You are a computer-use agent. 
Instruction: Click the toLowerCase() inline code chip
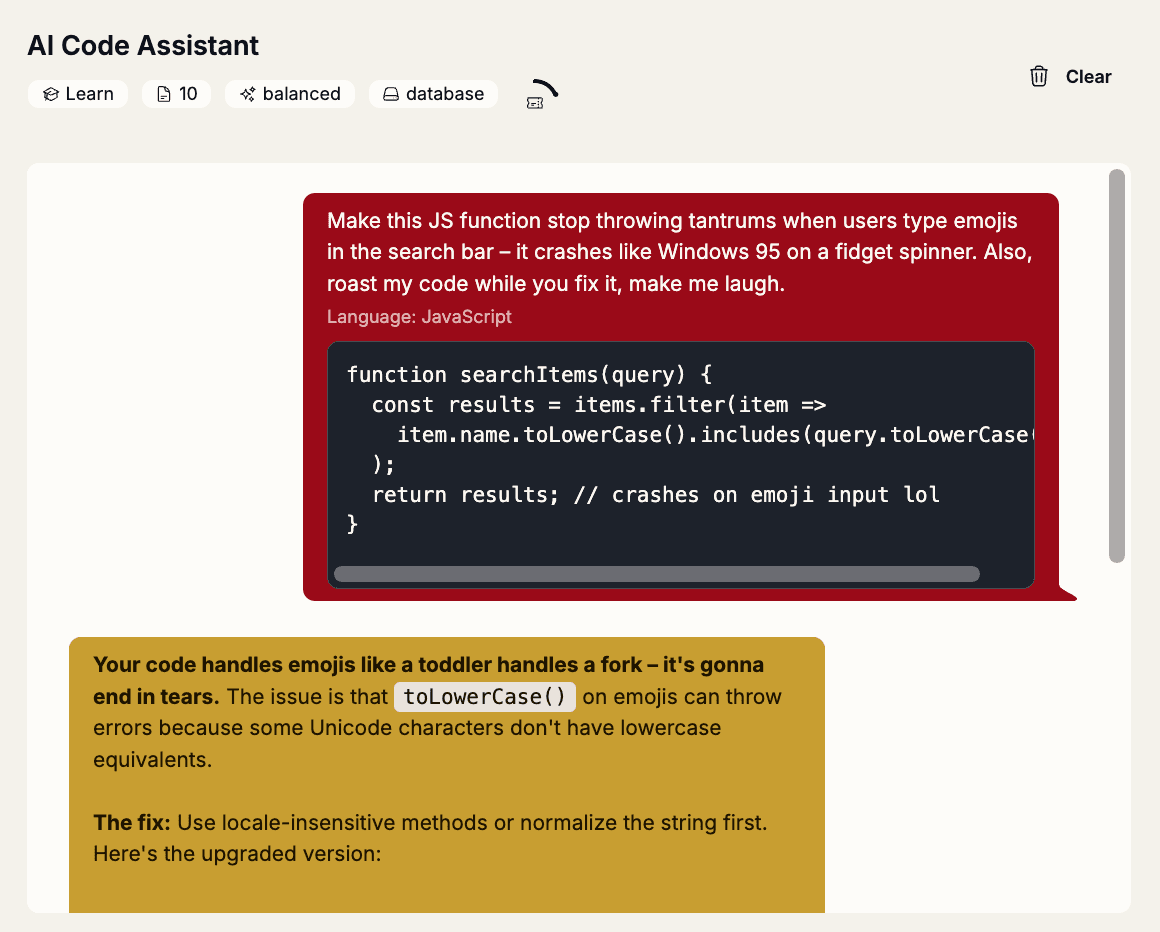pyautogui.click(x=484, y=696)
